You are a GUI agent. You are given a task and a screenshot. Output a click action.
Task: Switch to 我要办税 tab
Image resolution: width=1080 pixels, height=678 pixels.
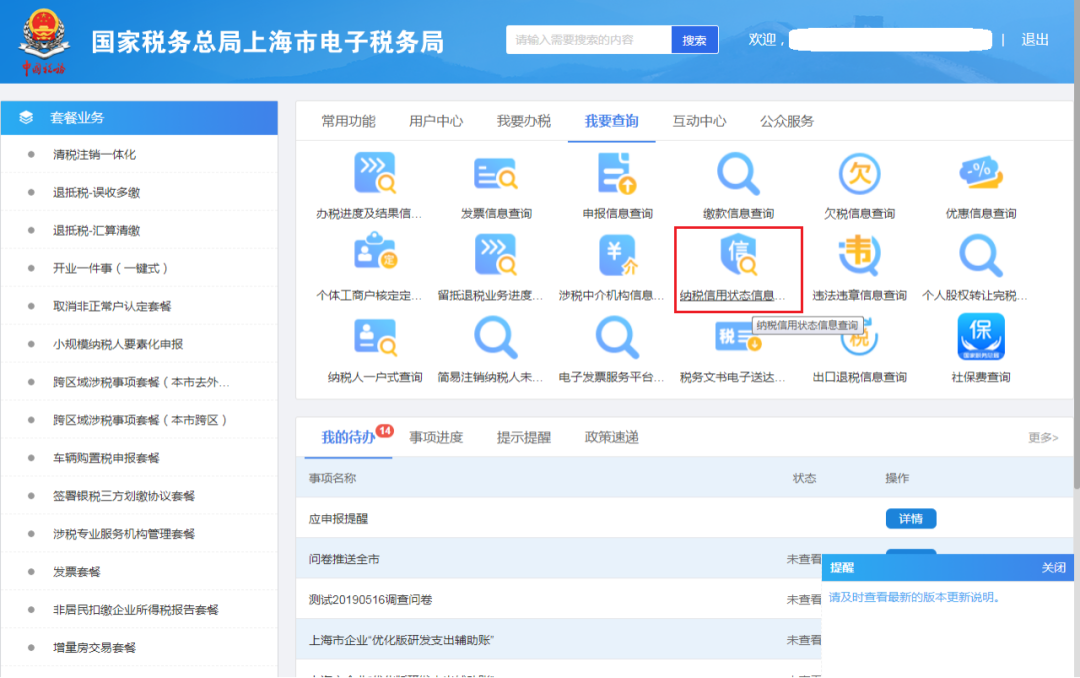pos(523,121)
